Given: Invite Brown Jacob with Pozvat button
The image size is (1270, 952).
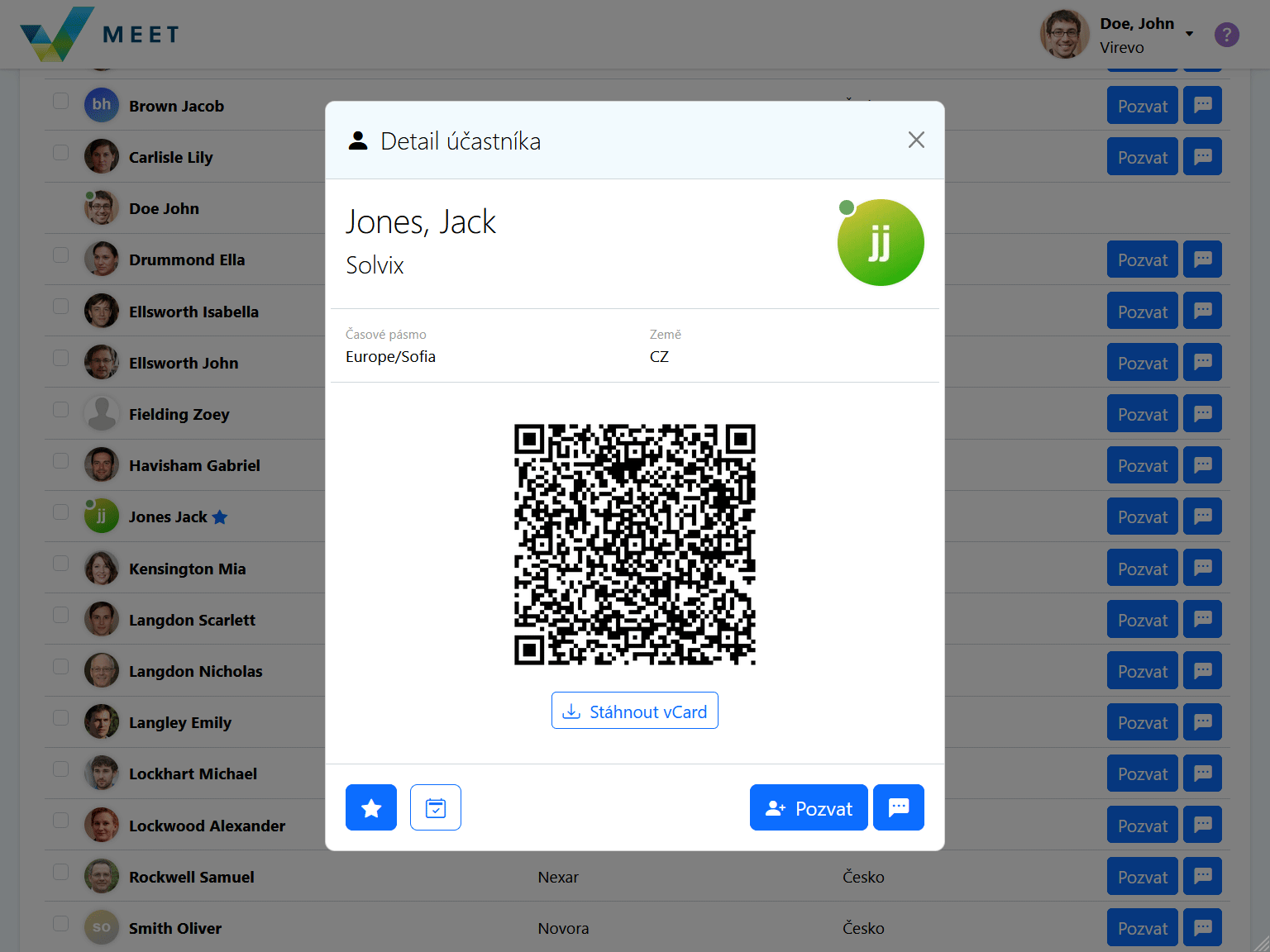Looking at the screenshot, I should click(x=1143, y=105).
